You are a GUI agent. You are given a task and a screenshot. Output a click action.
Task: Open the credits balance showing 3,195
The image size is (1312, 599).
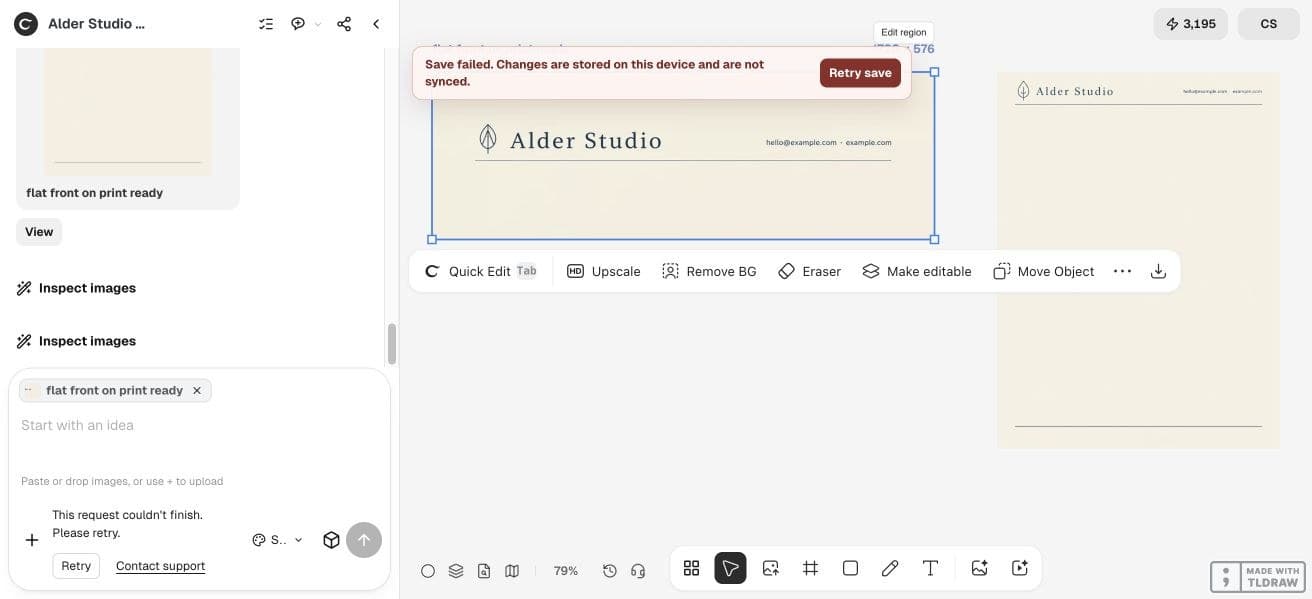tap(1190, 24)
